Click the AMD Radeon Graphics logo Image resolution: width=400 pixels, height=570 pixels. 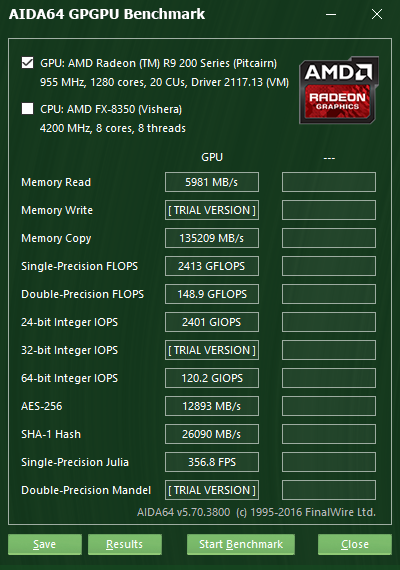[339, 90]
